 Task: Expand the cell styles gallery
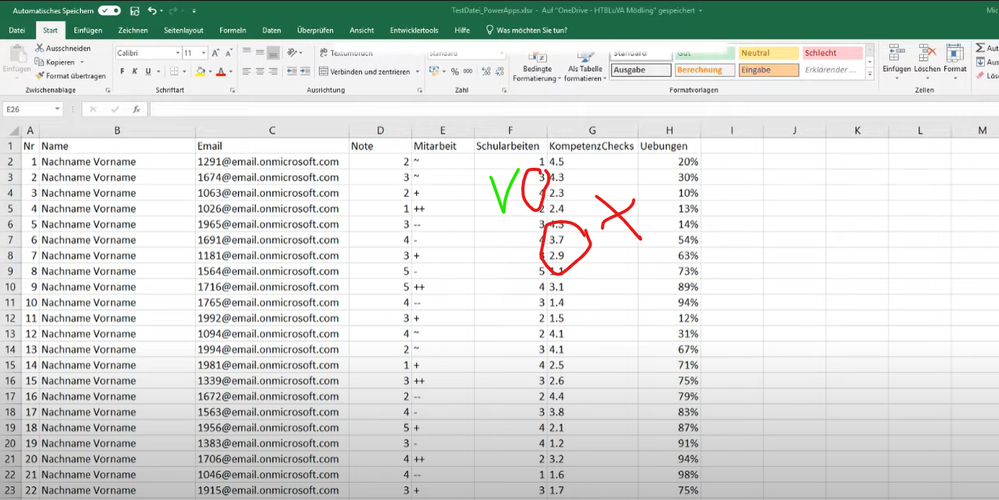click(x=870, y=75)
